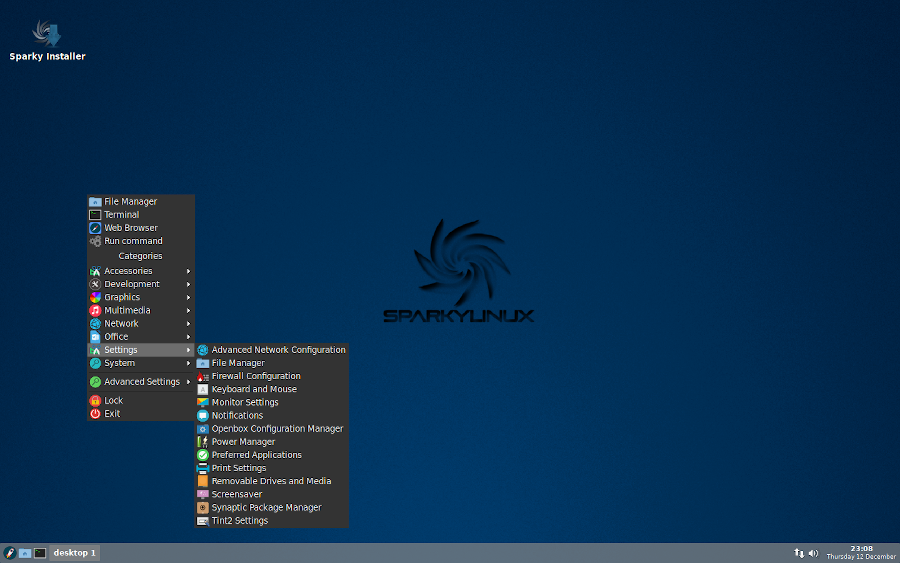Screen dimensions: 900x563
Task: Choose Lock from the menu
Action: (x=141, y=401)
